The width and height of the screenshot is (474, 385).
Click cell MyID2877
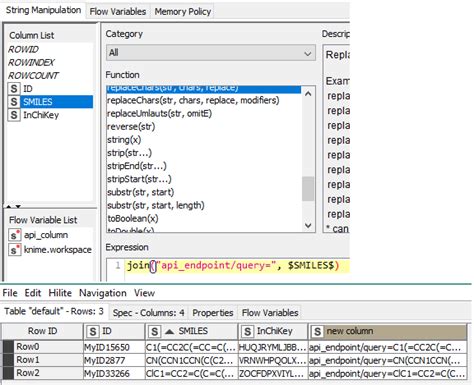(114, 361)
